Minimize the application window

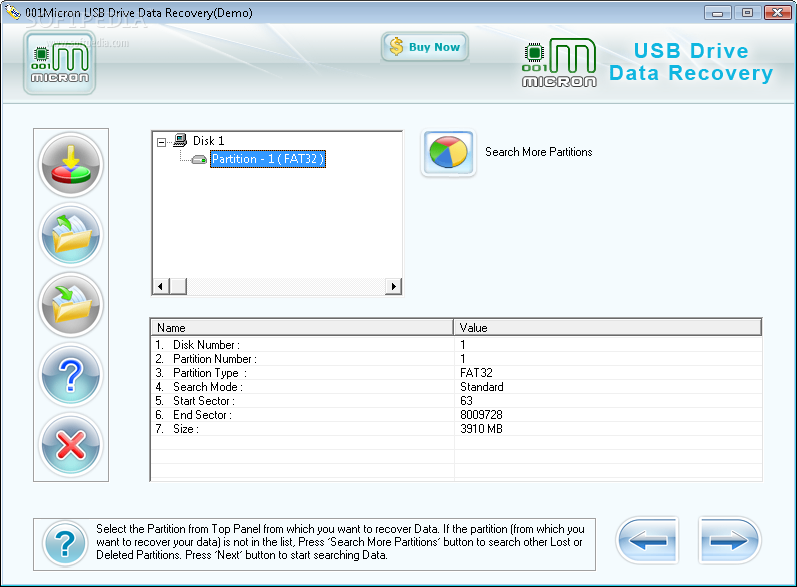[717, 13]
